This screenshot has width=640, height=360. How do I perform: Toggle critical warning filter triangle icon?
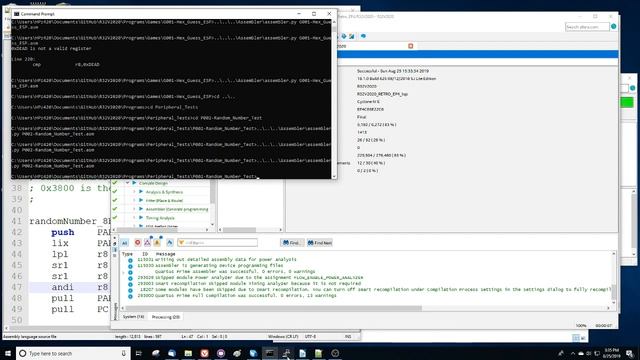(x=147, y=243)
